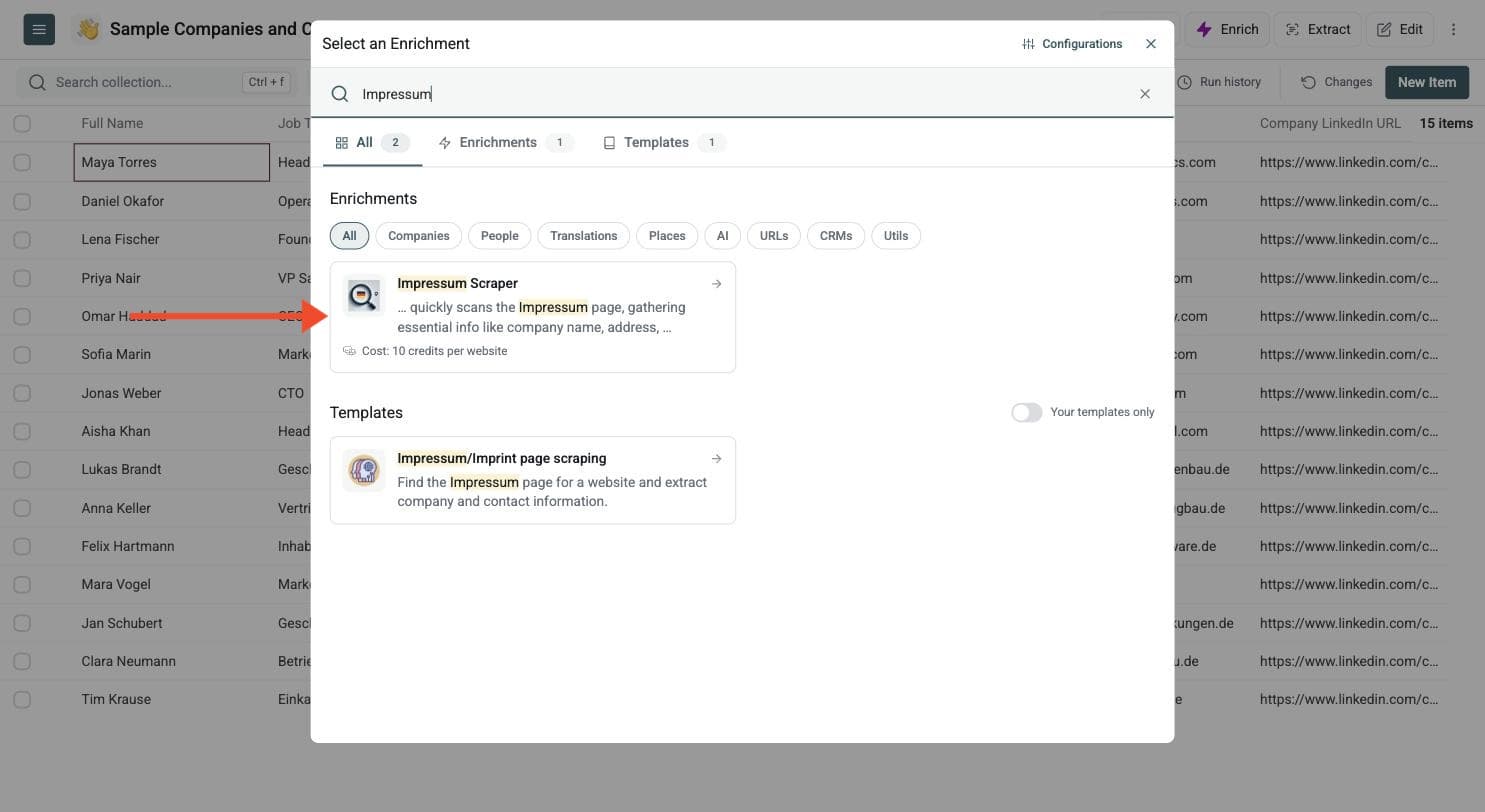
Task: Select the Jonas Weber name cell
Action: [171, 393]
